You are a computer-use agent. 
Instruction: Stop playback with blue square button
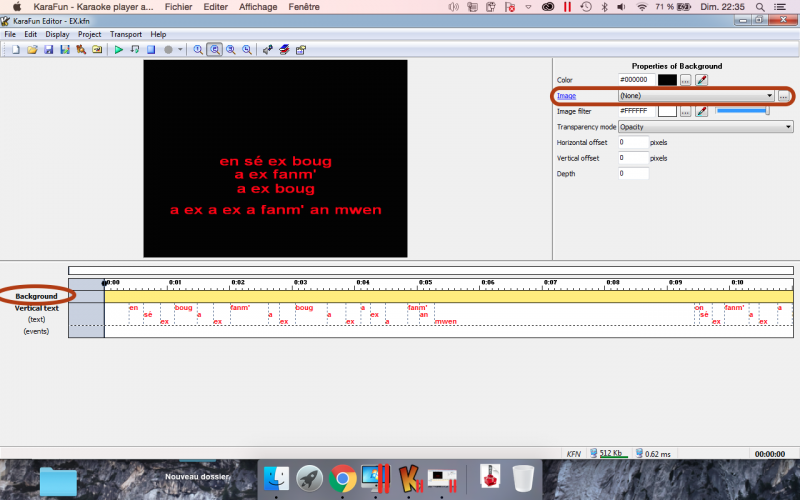click(151, 49)
